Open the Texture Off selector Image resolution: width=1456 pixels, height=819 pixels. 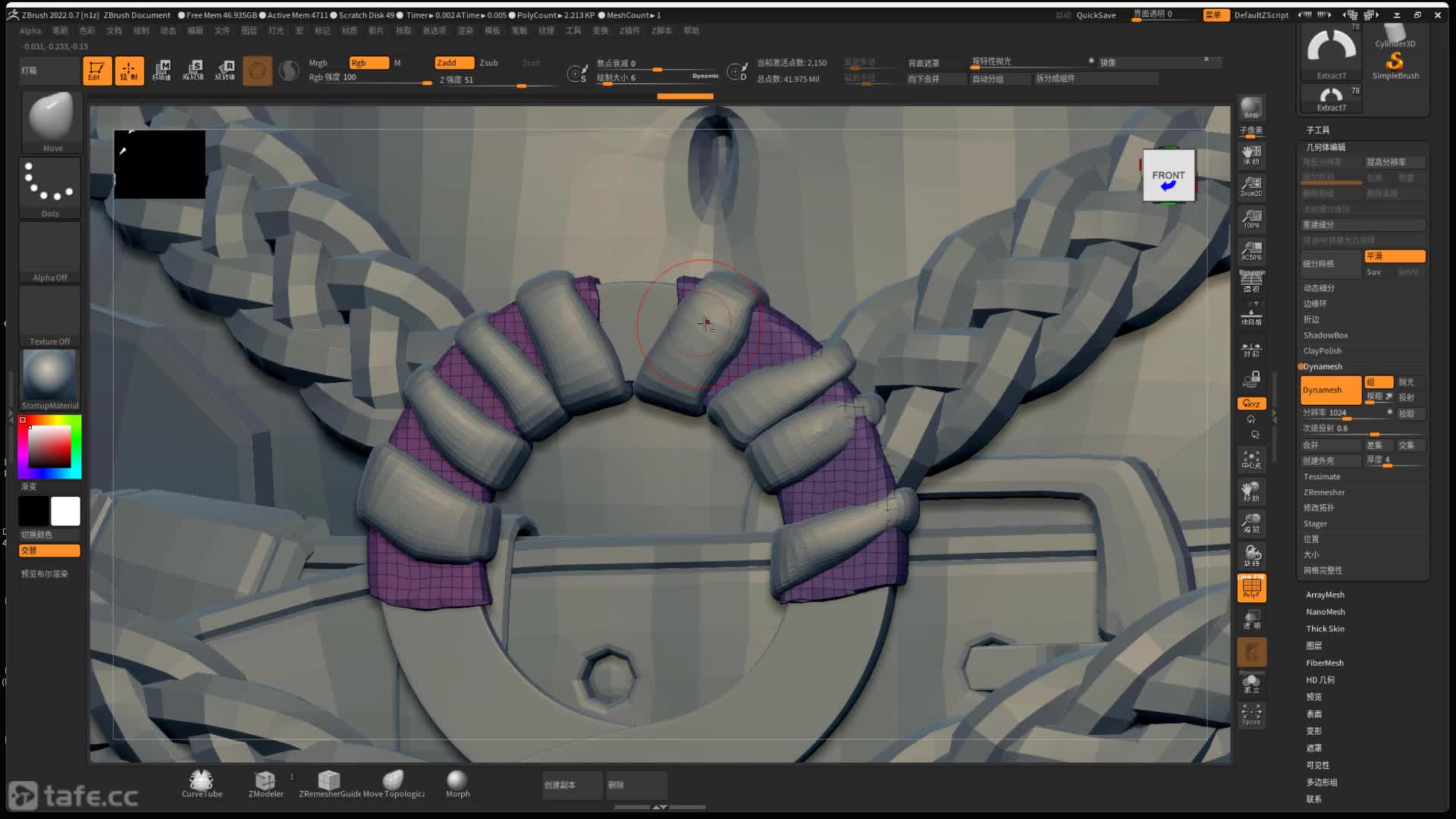click(50, 315)
